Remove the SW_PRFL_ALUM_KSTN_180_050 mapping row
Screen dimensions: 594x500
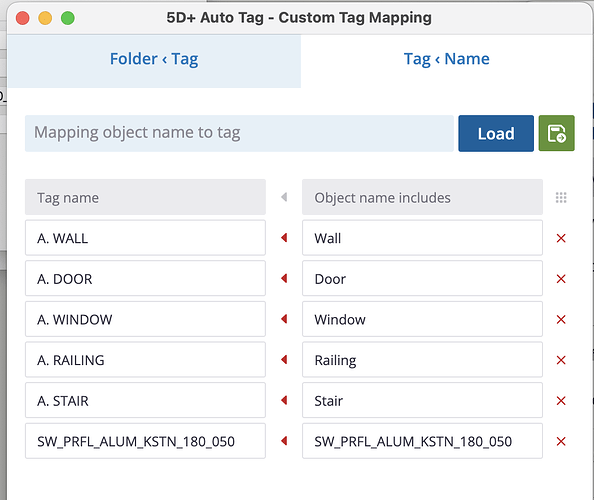(x=561, y=441)
